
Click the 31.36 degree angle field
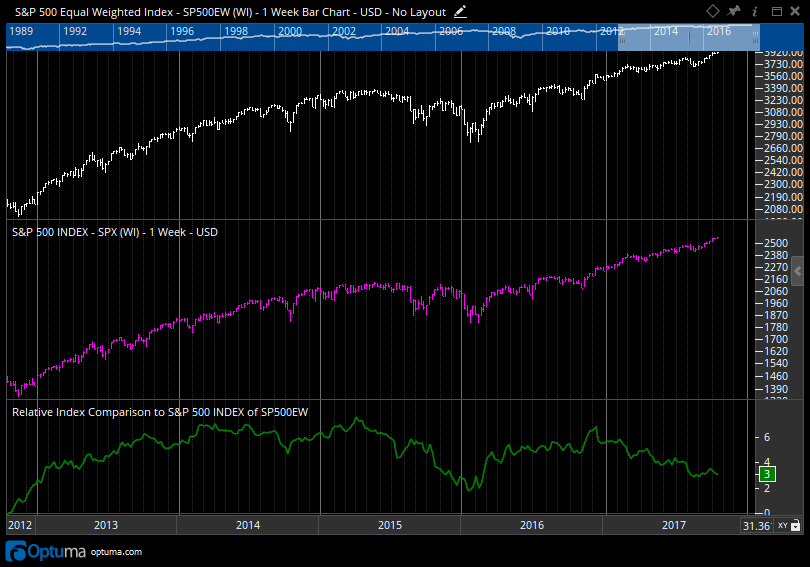[x=756, y=526]
